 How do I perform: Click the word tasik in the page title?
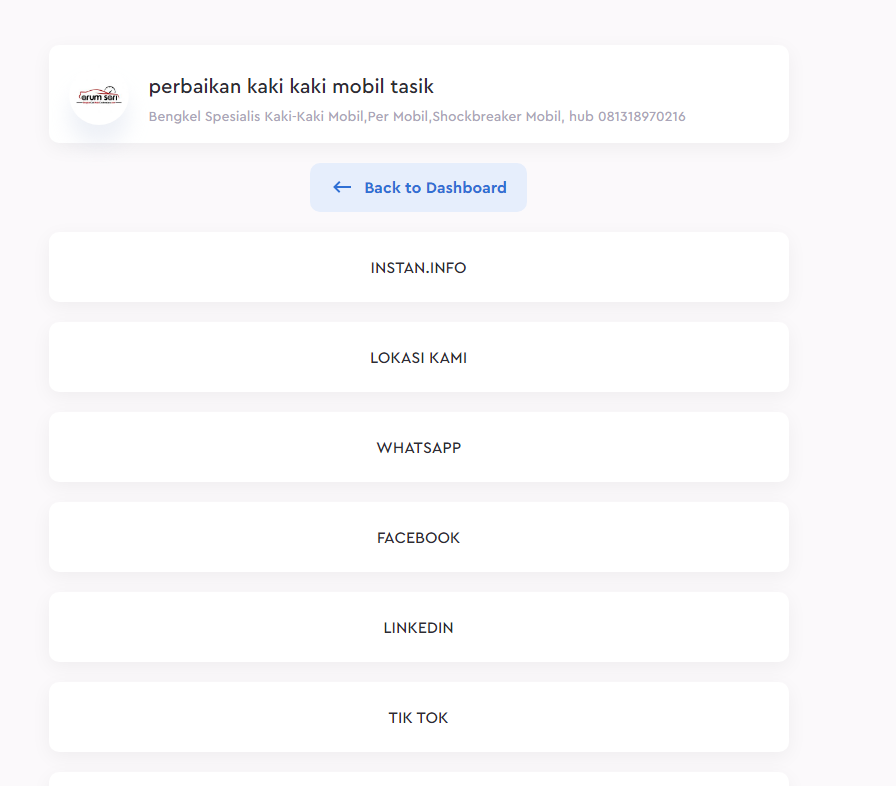(412, 87)
